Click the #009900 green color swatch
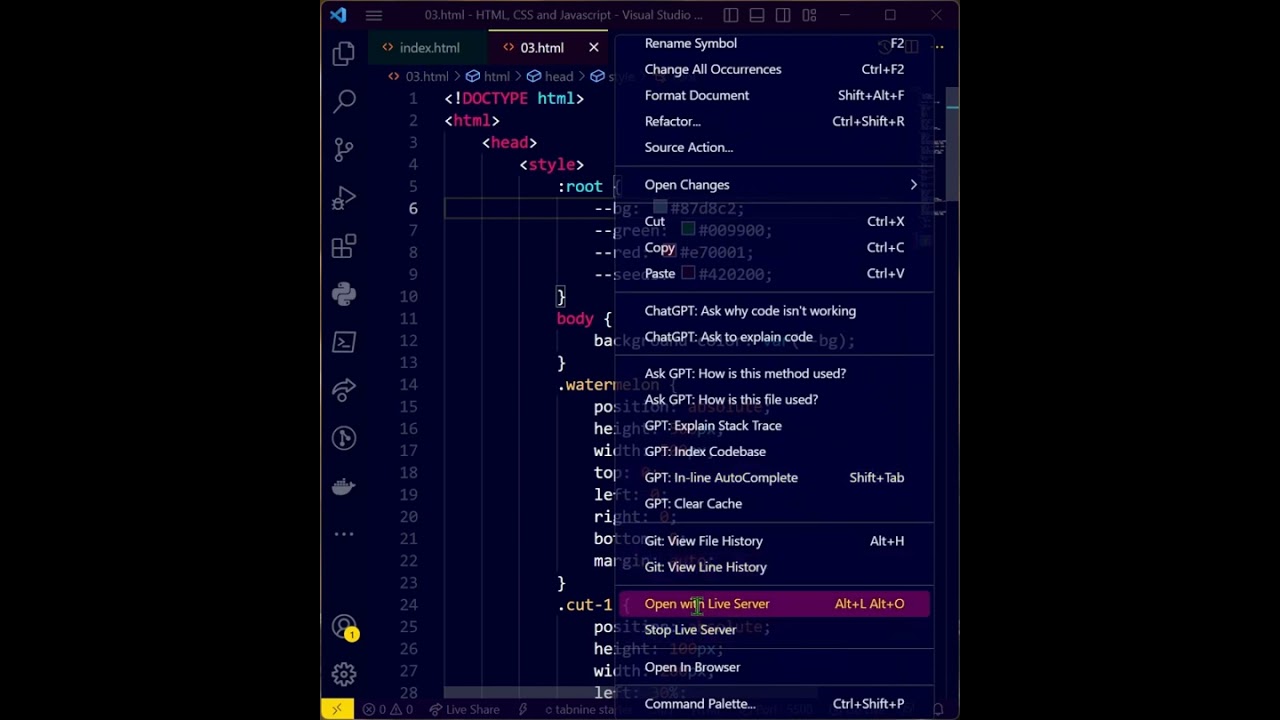This screenshot has height=720, width=1280. pos(688,230)
